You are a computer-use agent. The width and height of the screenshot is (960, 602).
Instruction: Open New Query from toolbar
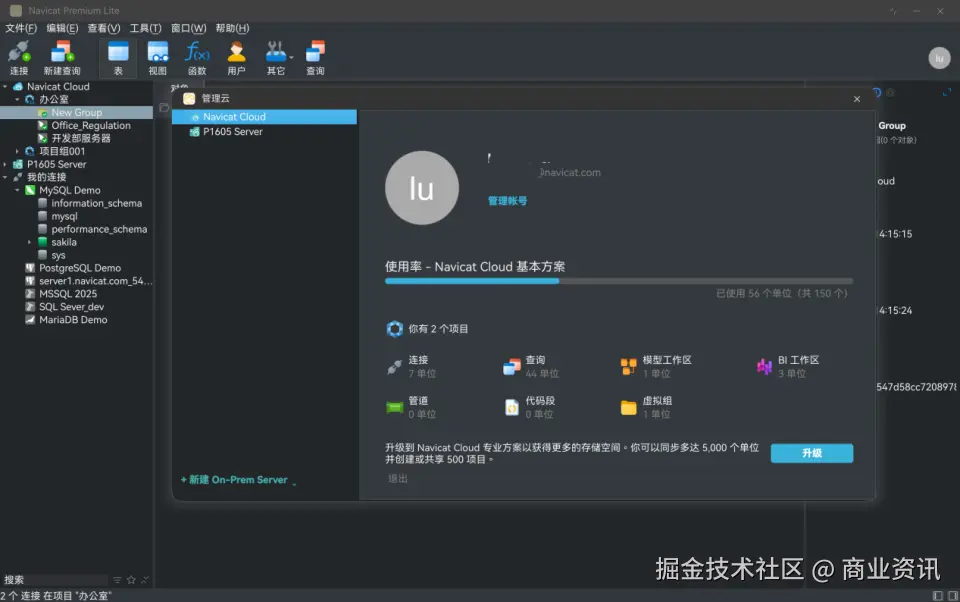coord(62,58)
